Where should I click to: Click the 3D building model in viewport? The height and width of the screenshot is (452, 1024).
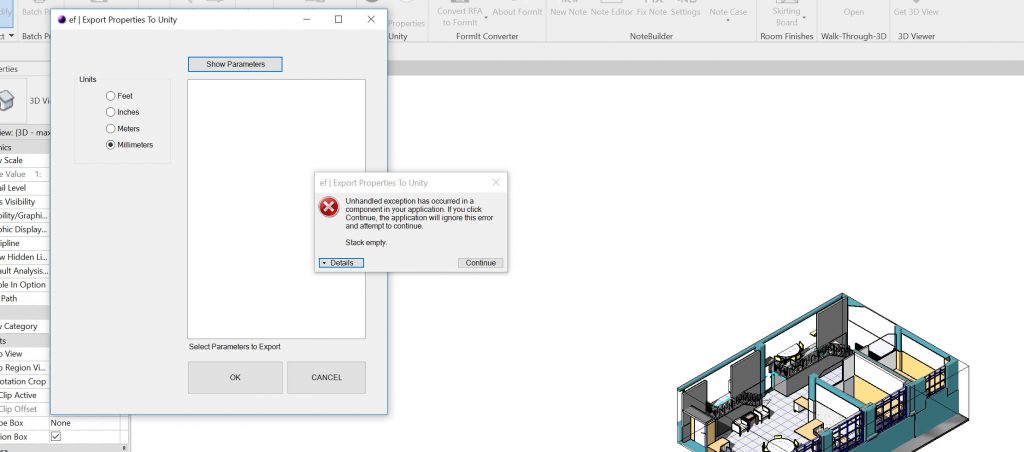pos(820,380)
